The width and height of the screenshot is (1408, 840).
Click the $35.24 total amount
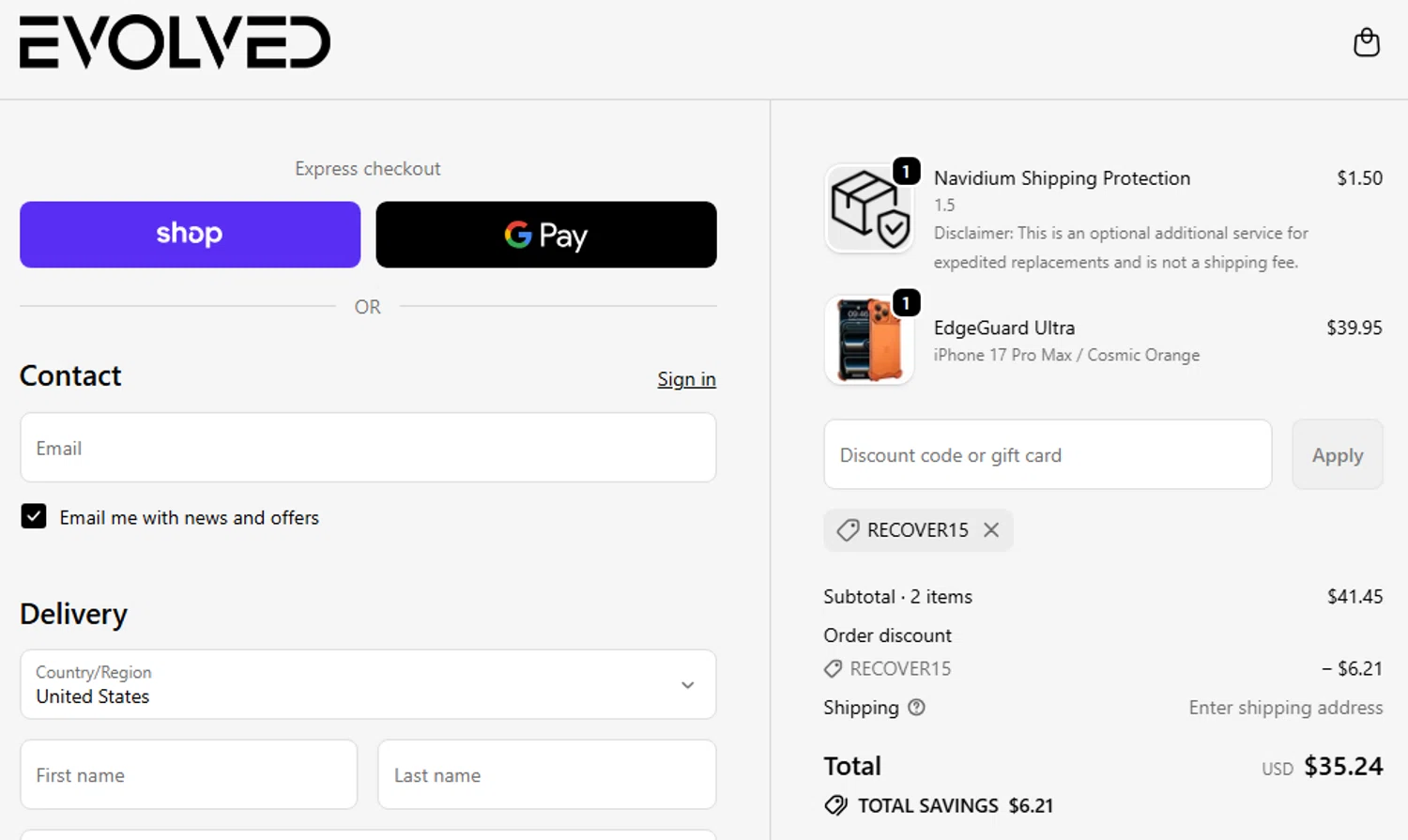tap(1343, 766)
